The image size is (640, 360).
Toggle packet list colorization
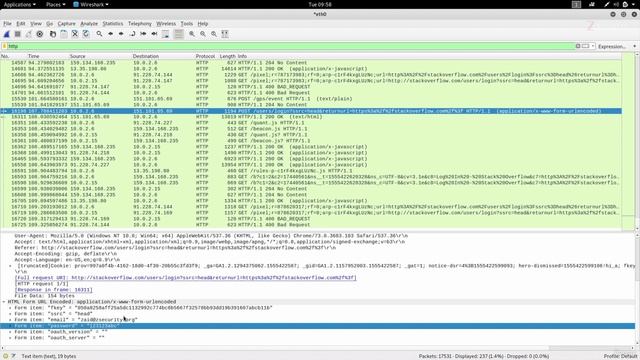(x=178, y=34)
